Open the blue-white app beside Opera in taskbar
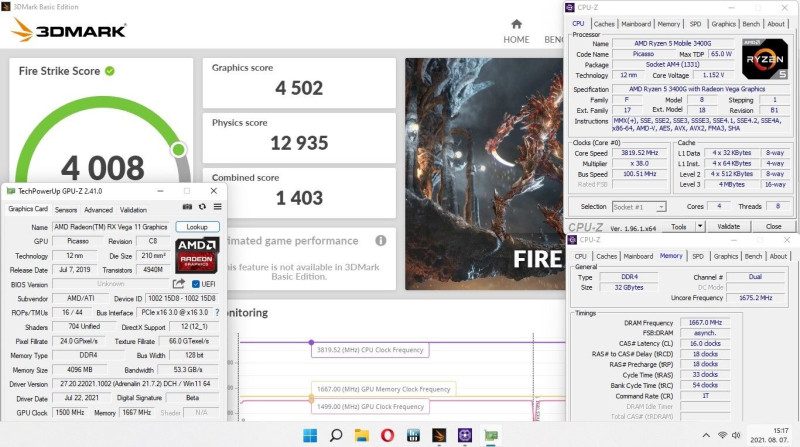 [413, 435]
